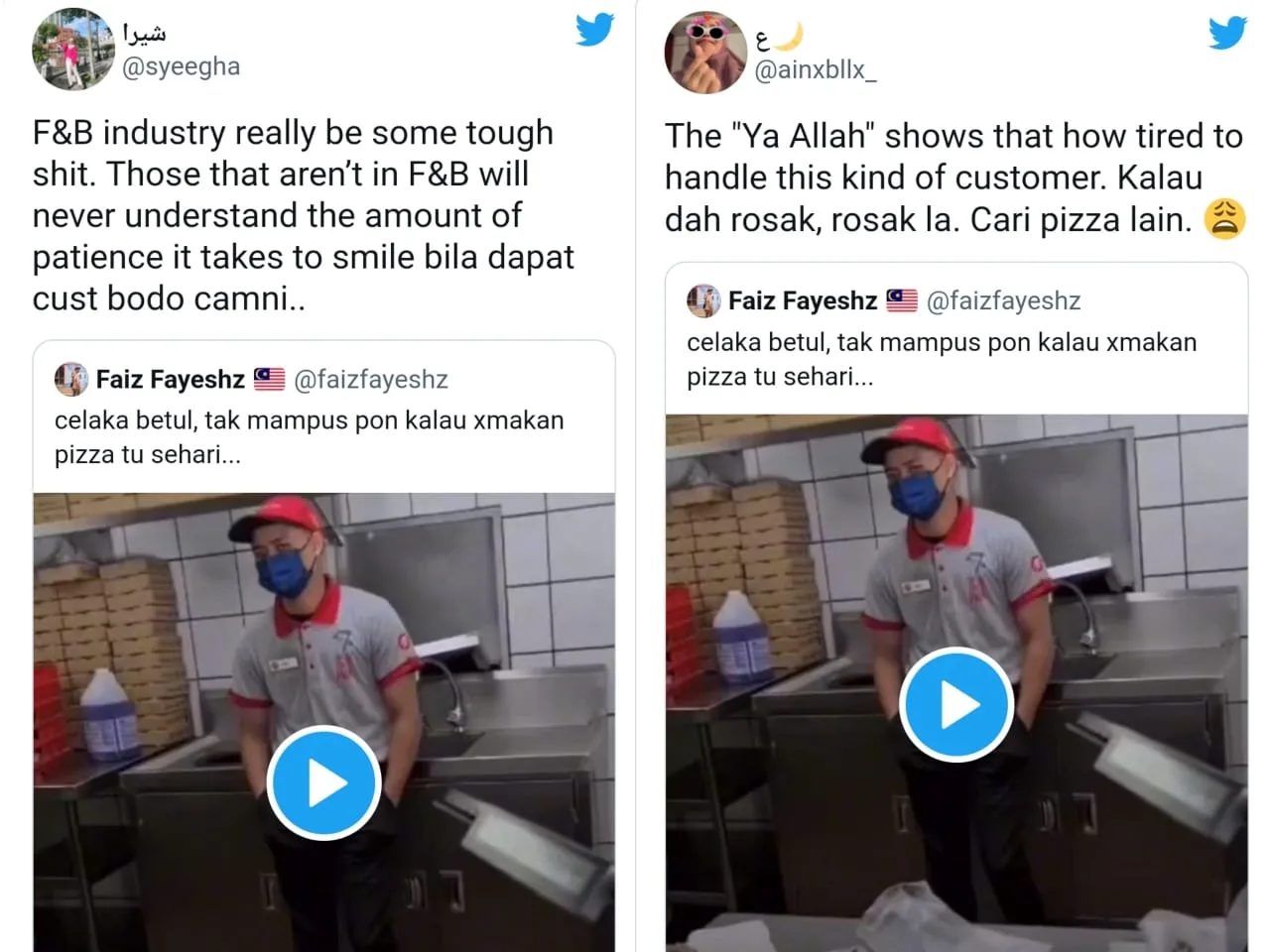Click Faiz Fayeshz name under @syeegha's tweet
Viewport: 1270px width, 952px height.
coord(170,379)
